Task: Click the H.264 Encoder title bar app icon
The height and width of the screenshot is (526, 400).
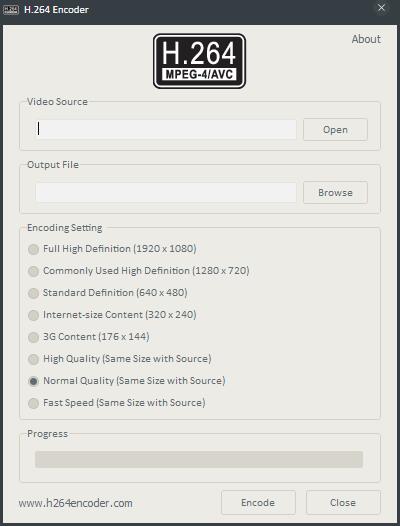Action: pos(11,9)
